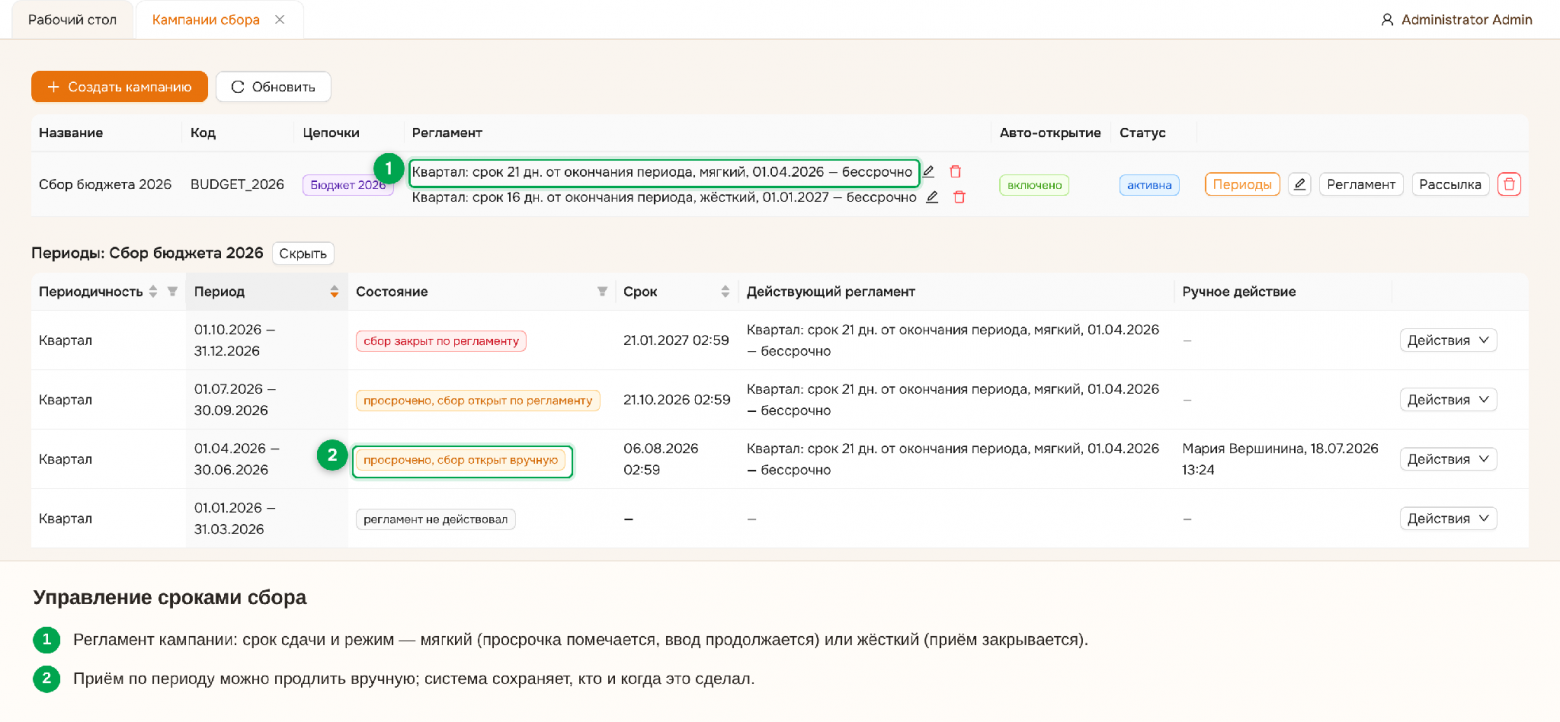Delete the Сбор бюджета 2026 campaign

pyautogui.click(x=1509, y=184)
